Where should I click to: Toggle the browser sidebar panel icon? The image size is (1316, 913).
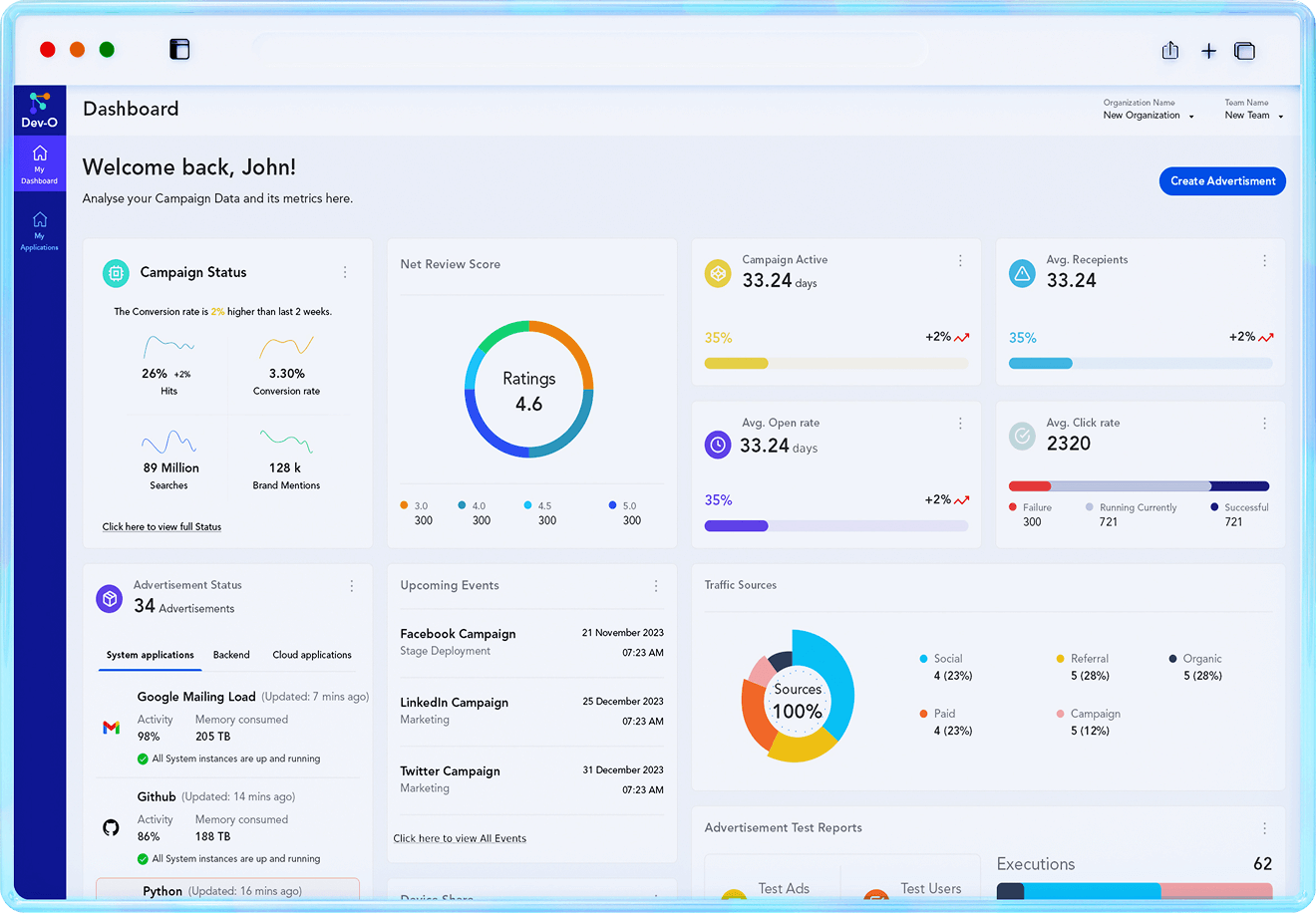pyautogui.click(x=179, y=50)
